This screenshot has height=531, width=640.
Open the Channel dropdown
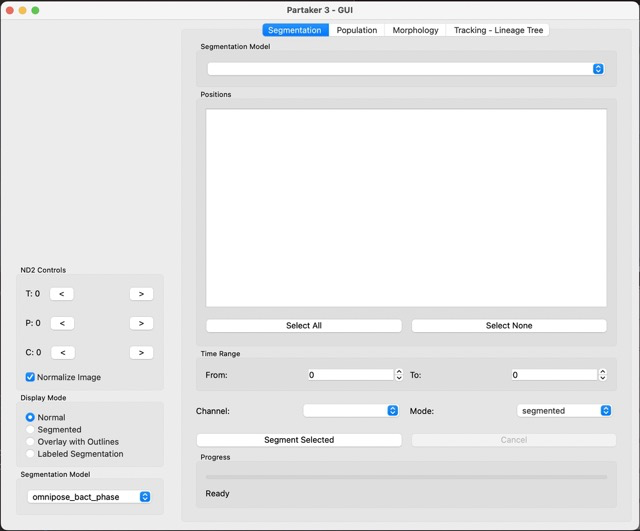pyautogui.click(x=351, y=411)
